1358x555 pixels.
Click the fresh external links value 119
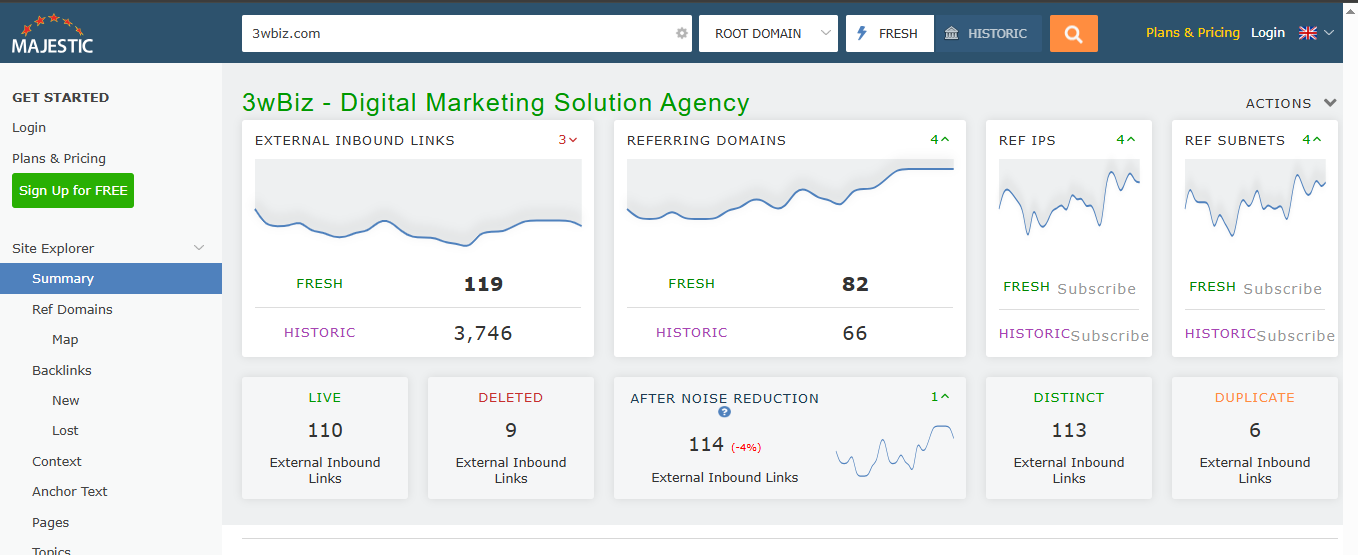tap(483, 284)
